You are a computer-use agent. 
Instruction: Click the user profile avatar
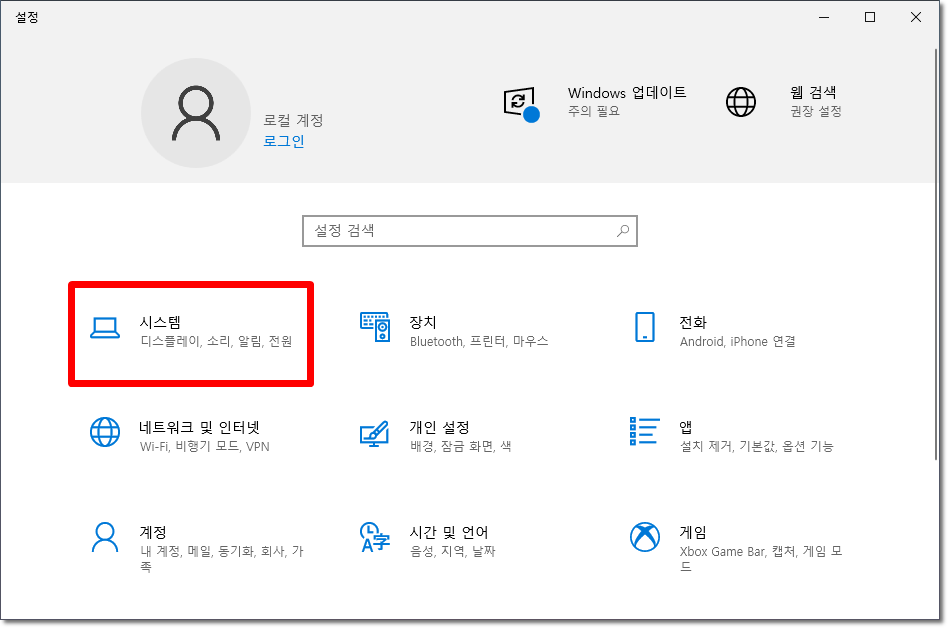[x=196, y=113]
